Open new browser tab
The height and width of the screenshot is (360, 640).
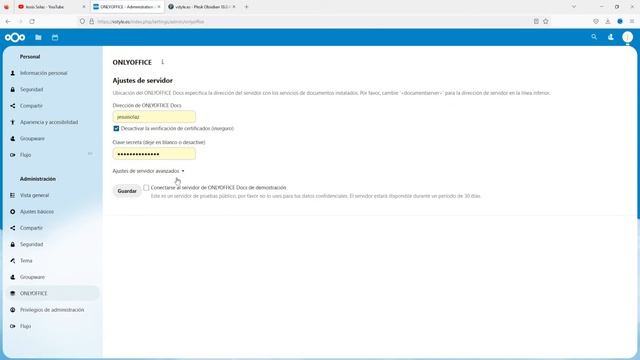246,7
